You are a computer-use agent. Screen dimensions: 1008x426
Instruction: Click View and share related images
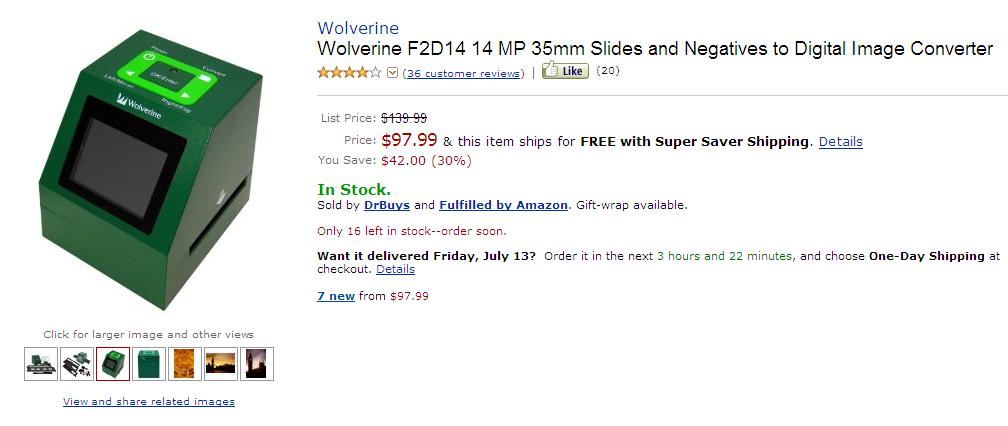148,402
